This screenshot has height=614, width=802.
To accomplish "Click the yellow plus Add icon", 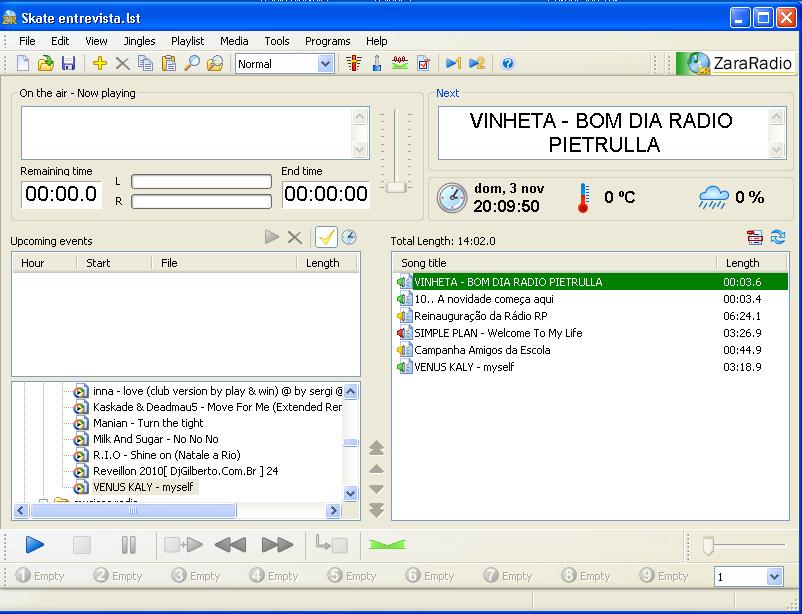I will pos(99,64).
